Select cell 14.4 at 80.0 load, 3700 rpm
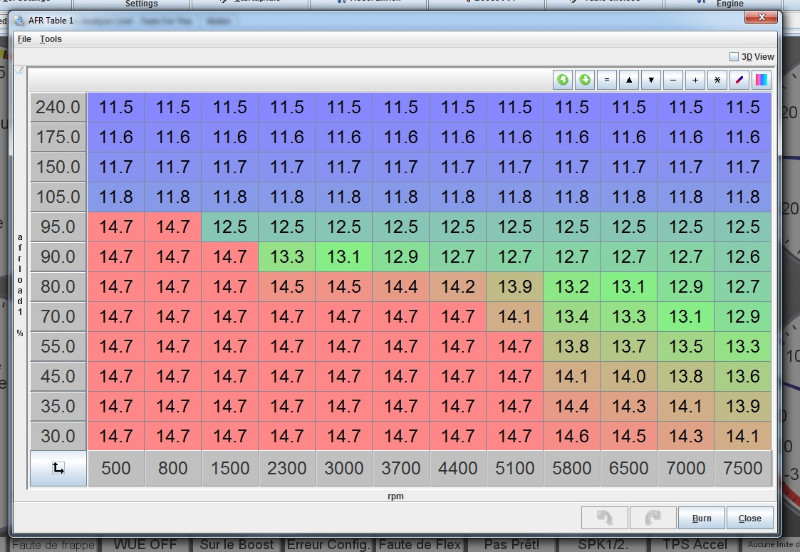 pyautogui.click(x=401, y=287)
